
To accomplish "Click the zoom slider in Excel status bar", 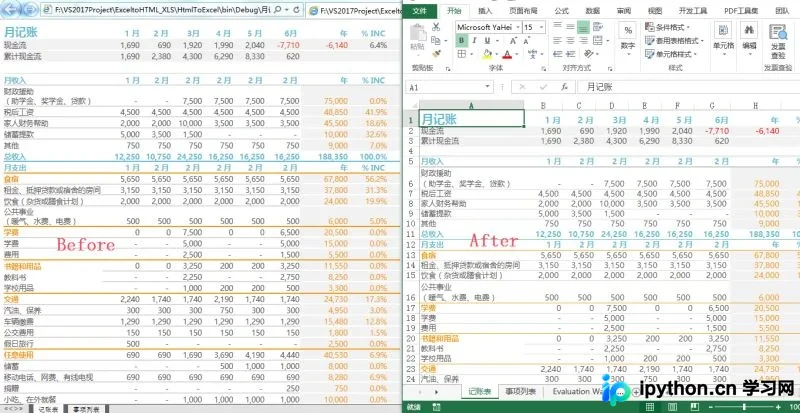I will (x=744, y=407).
